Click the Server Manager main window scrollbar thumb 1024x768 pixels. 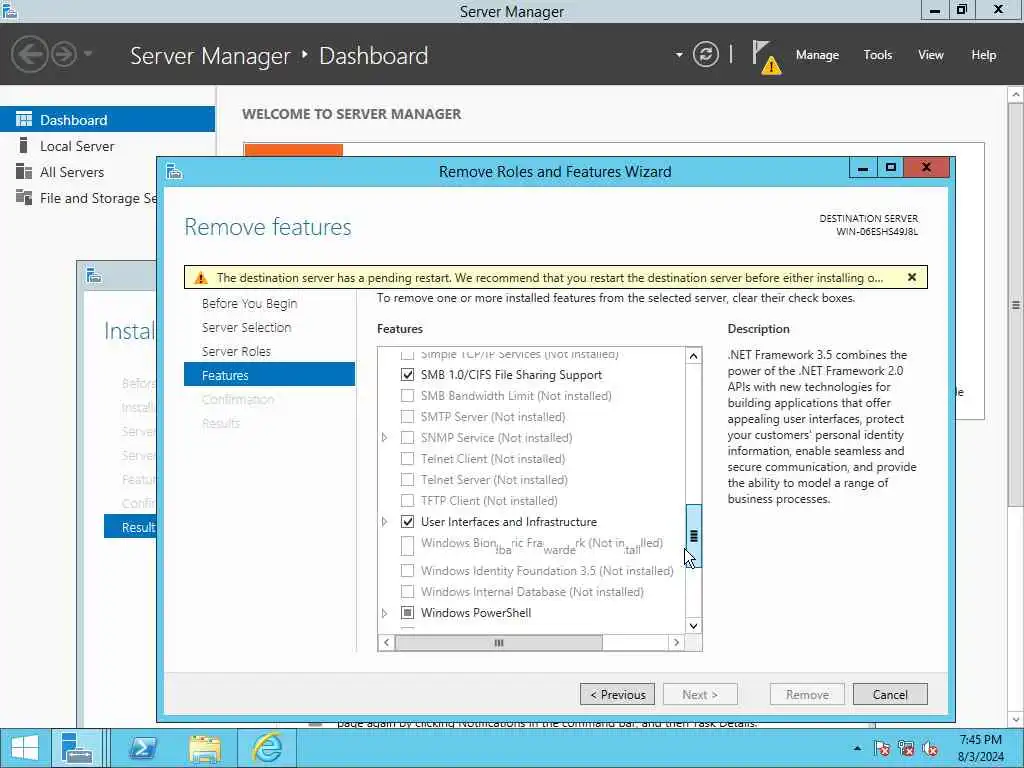tap(1016, 304)
